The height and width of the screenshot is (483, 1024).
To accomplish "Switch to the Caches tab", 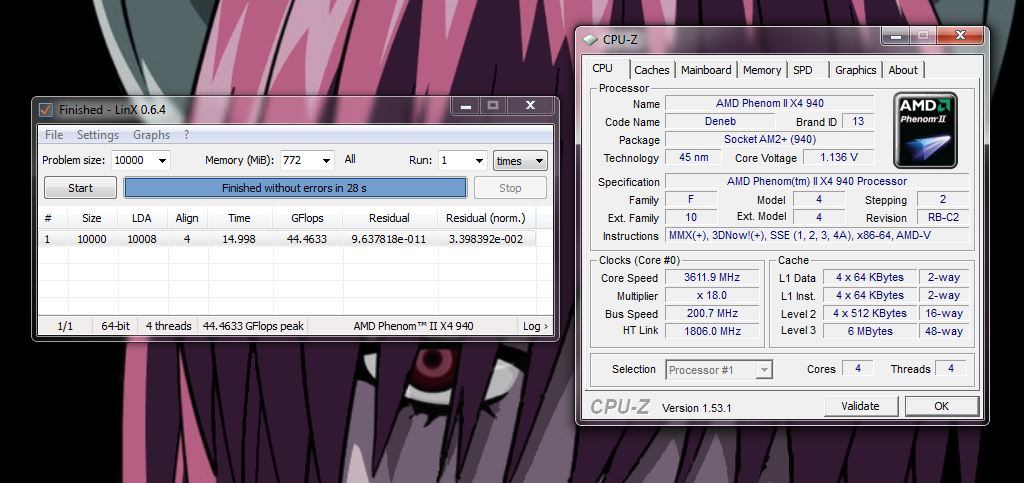I will tap(652, 70).
